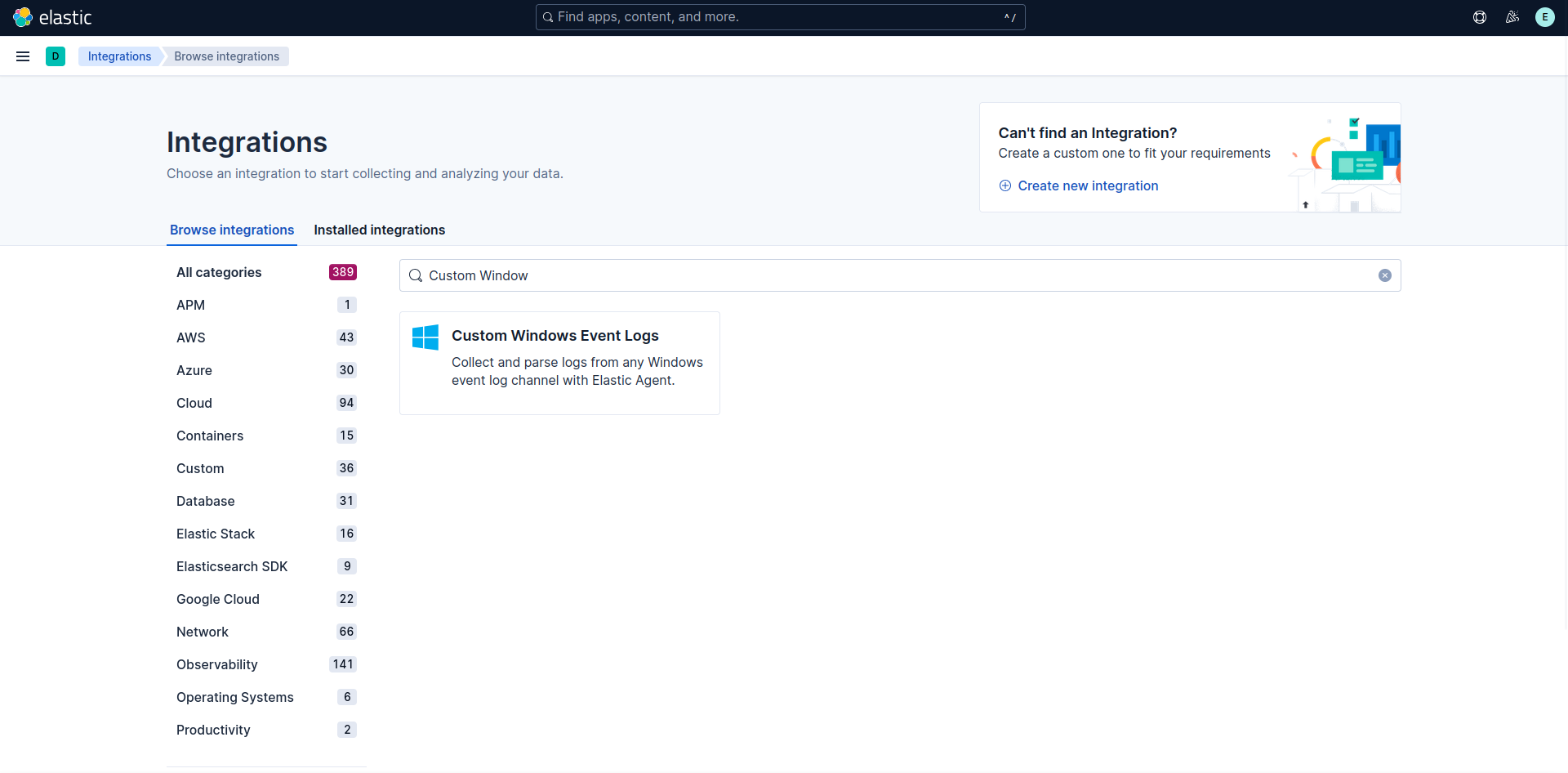Viewport: 1568px width, 773px height.
Task: Choose Elastic Stack category
Action: [266, 534]
